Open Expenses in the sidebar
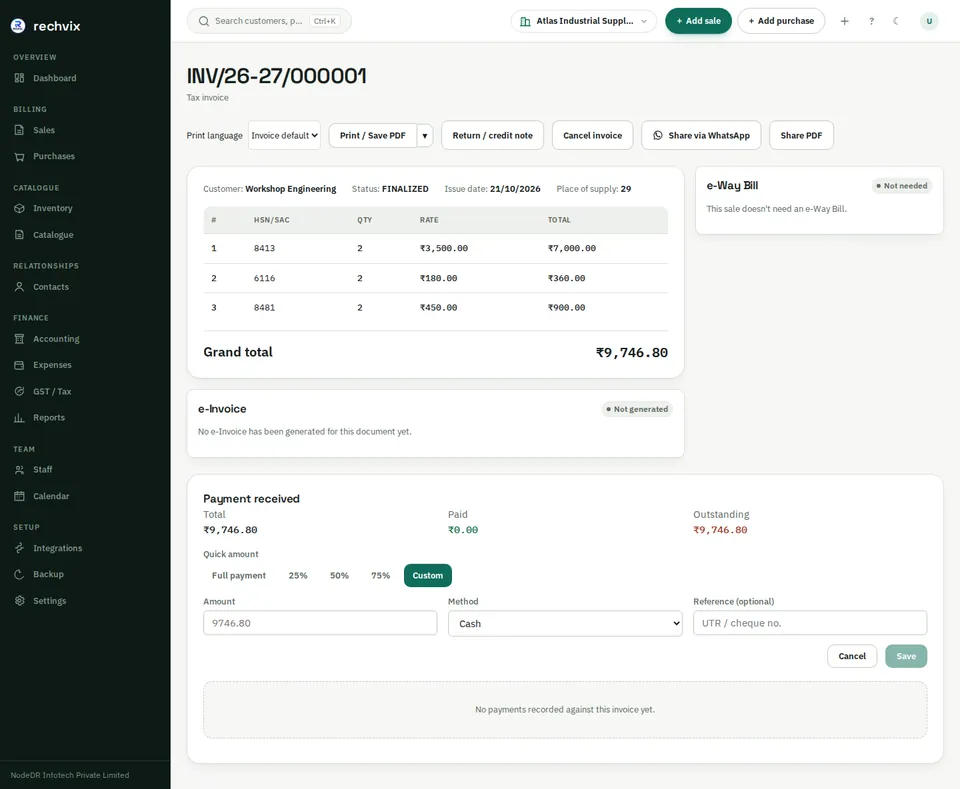 pos(52,365)
